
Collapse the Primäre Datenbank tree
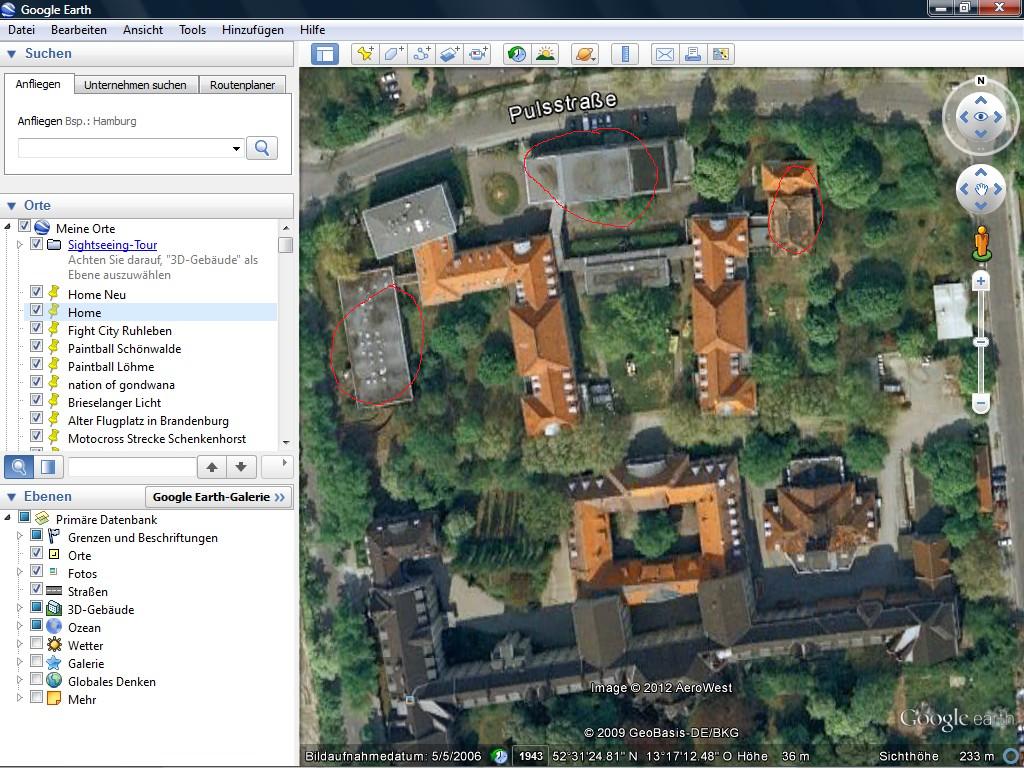[x=8, y=517]
